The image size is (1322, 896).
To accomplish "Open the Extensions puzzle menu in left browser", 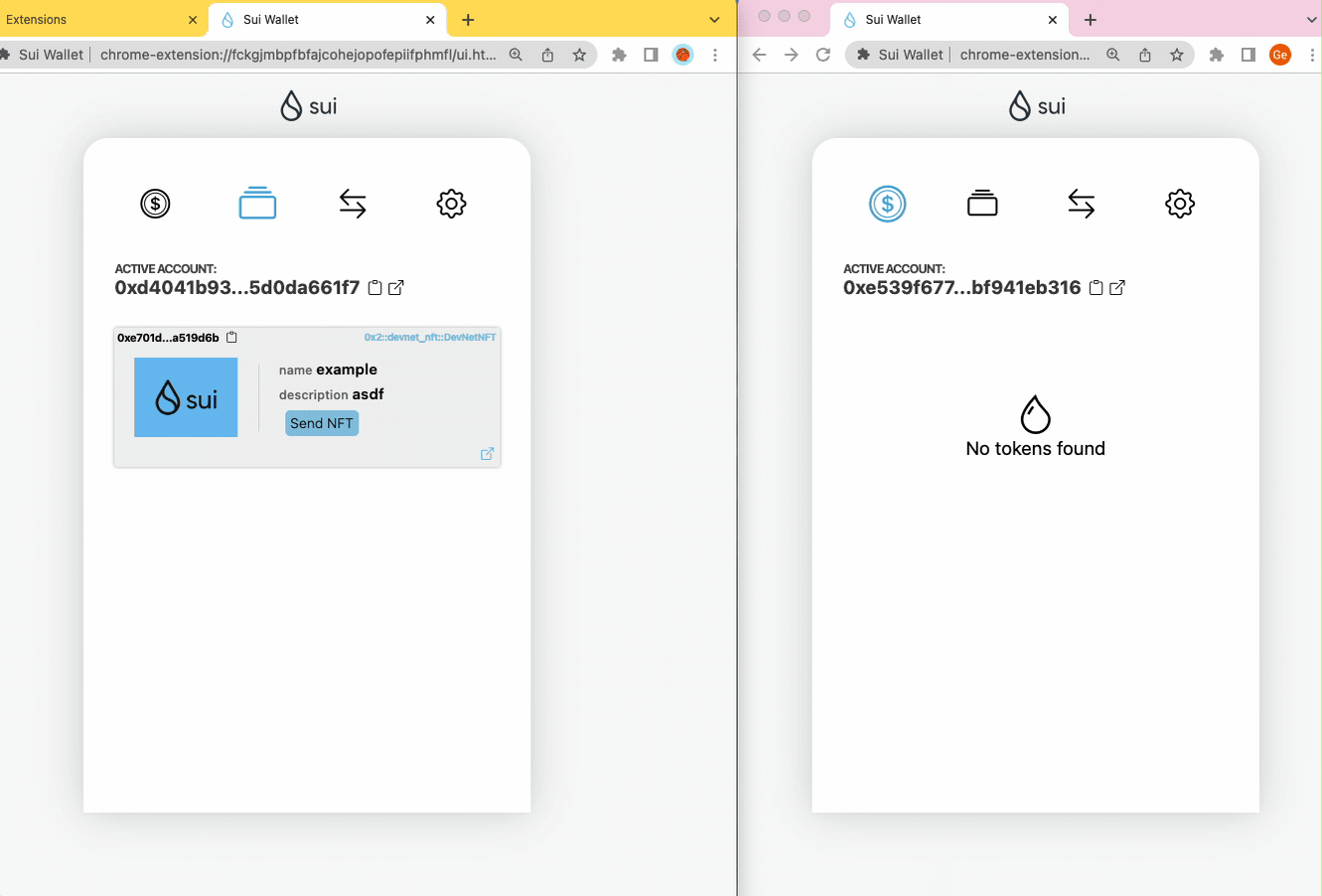I will tap(619, 55).
